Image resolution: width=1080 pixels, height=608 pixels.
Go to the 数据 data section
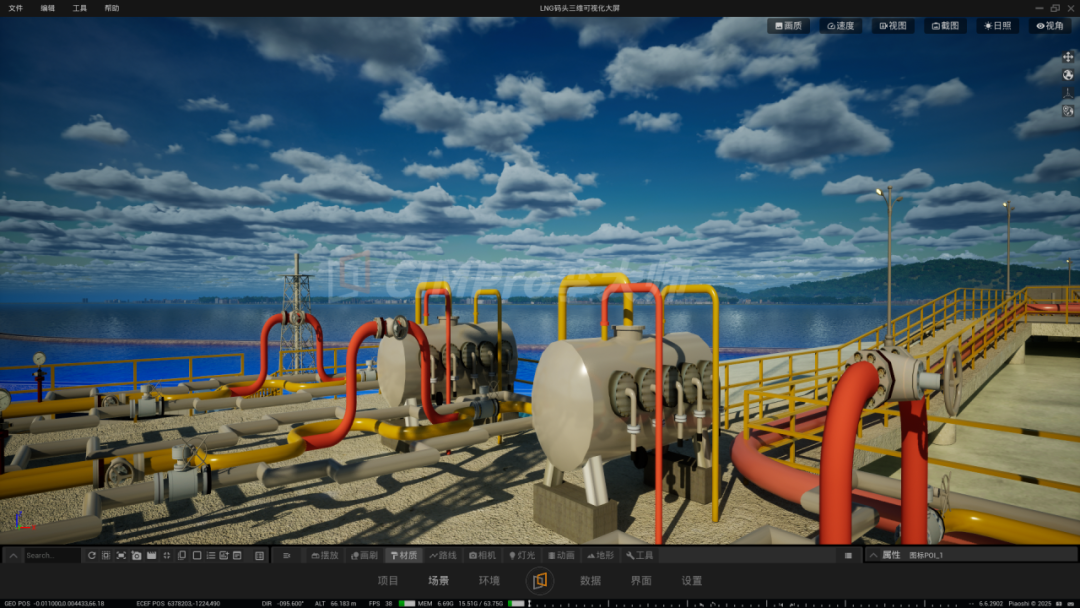590,580
